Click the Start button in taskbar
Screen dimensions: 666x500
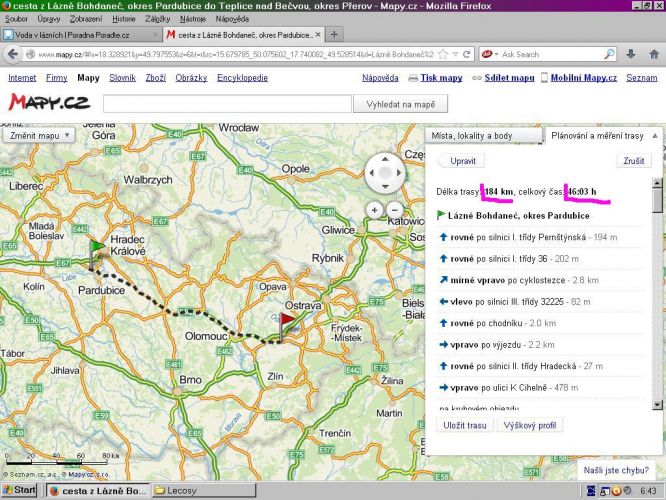(19, 490)
